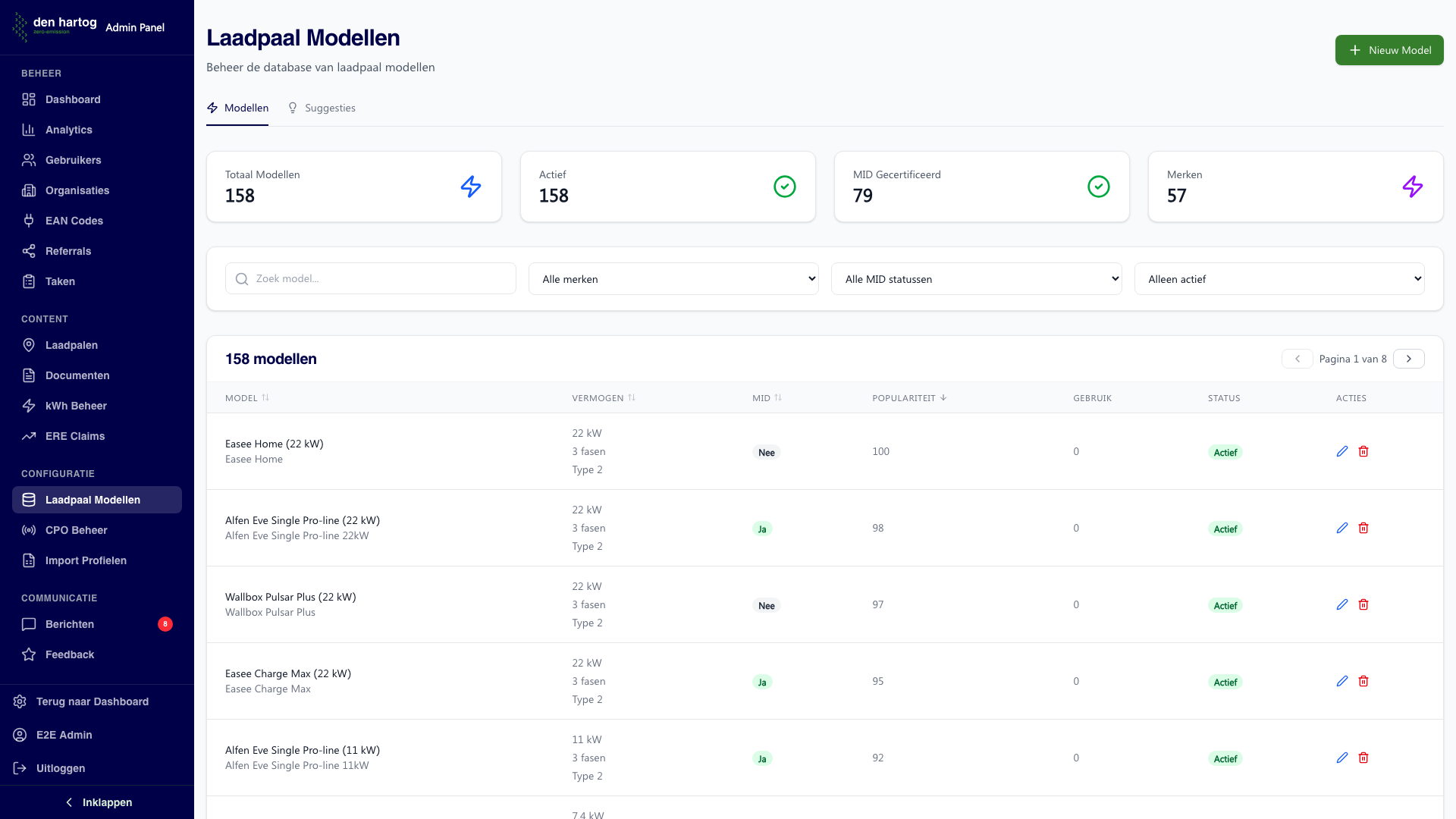The height and width of the screenshot is (819, 1456).
Task: Click edit pencil icon for Easee Home row
Action: coord(1341,451)
